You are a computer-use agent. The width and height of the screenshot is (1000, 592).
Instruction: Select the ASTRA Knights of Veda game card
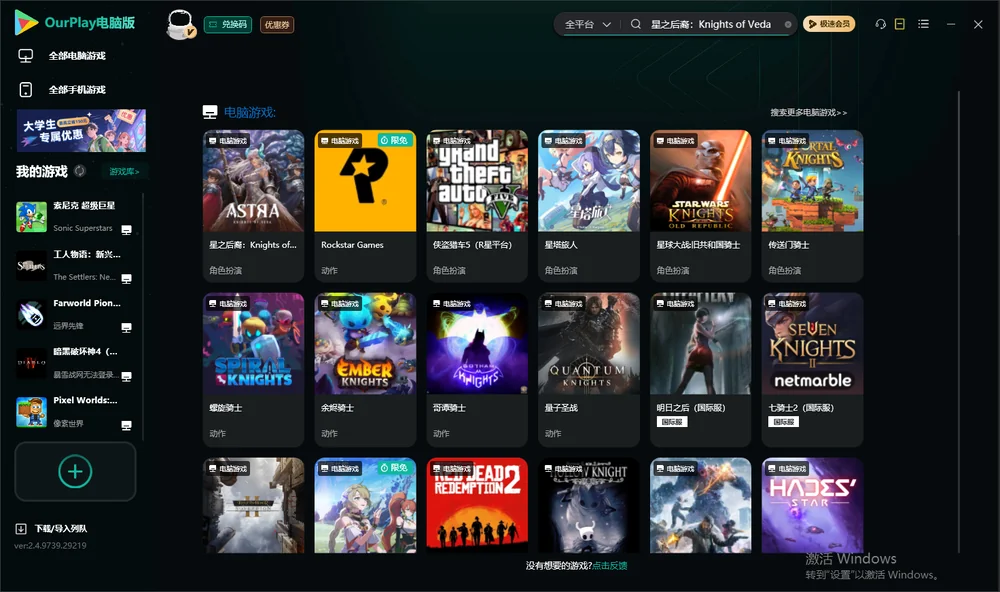point(254,205)
